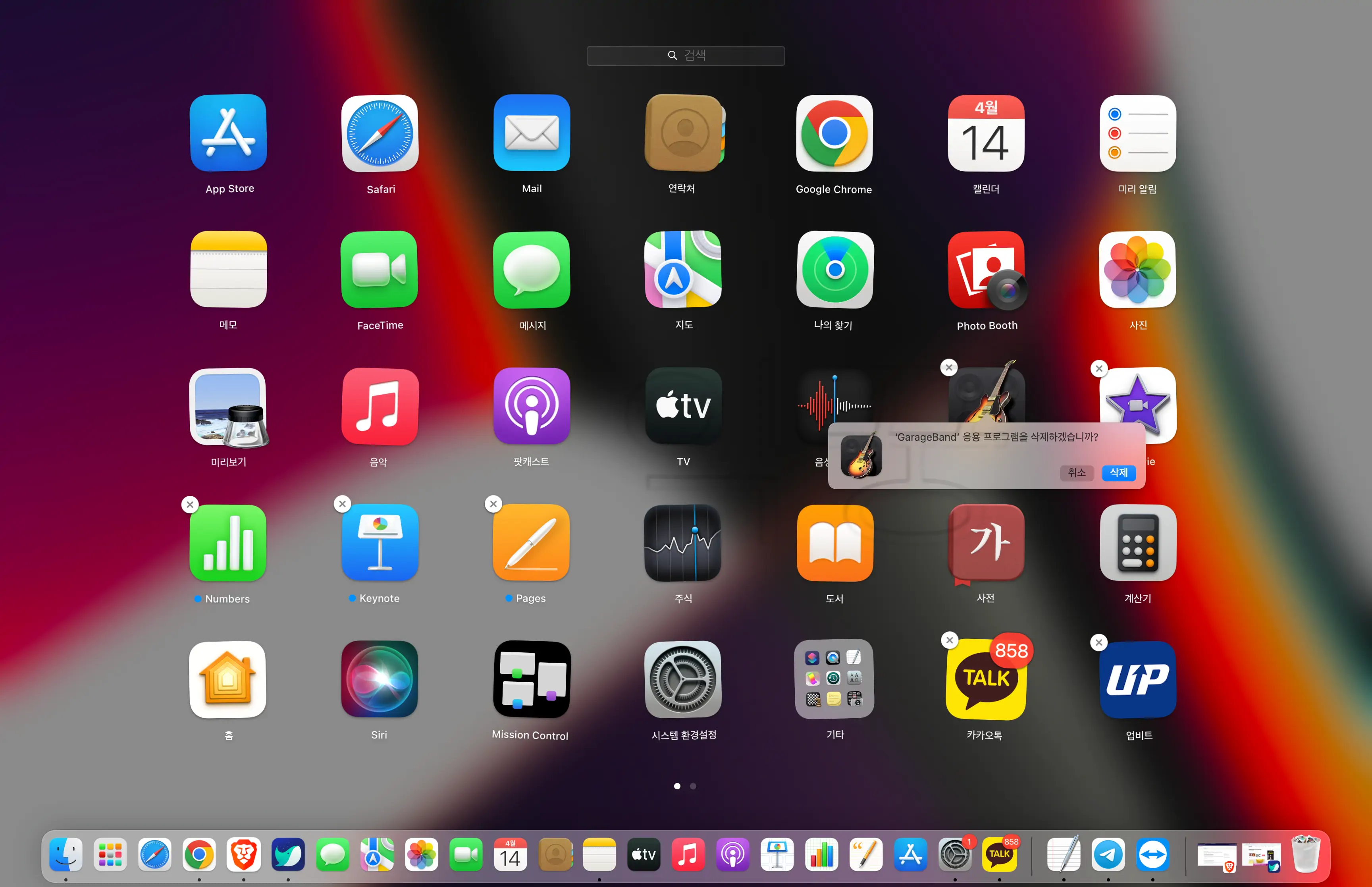This screenshot has height=887, width=1372.
Task: Confirm deletion with the 삭제 button
Action: 1118,473
